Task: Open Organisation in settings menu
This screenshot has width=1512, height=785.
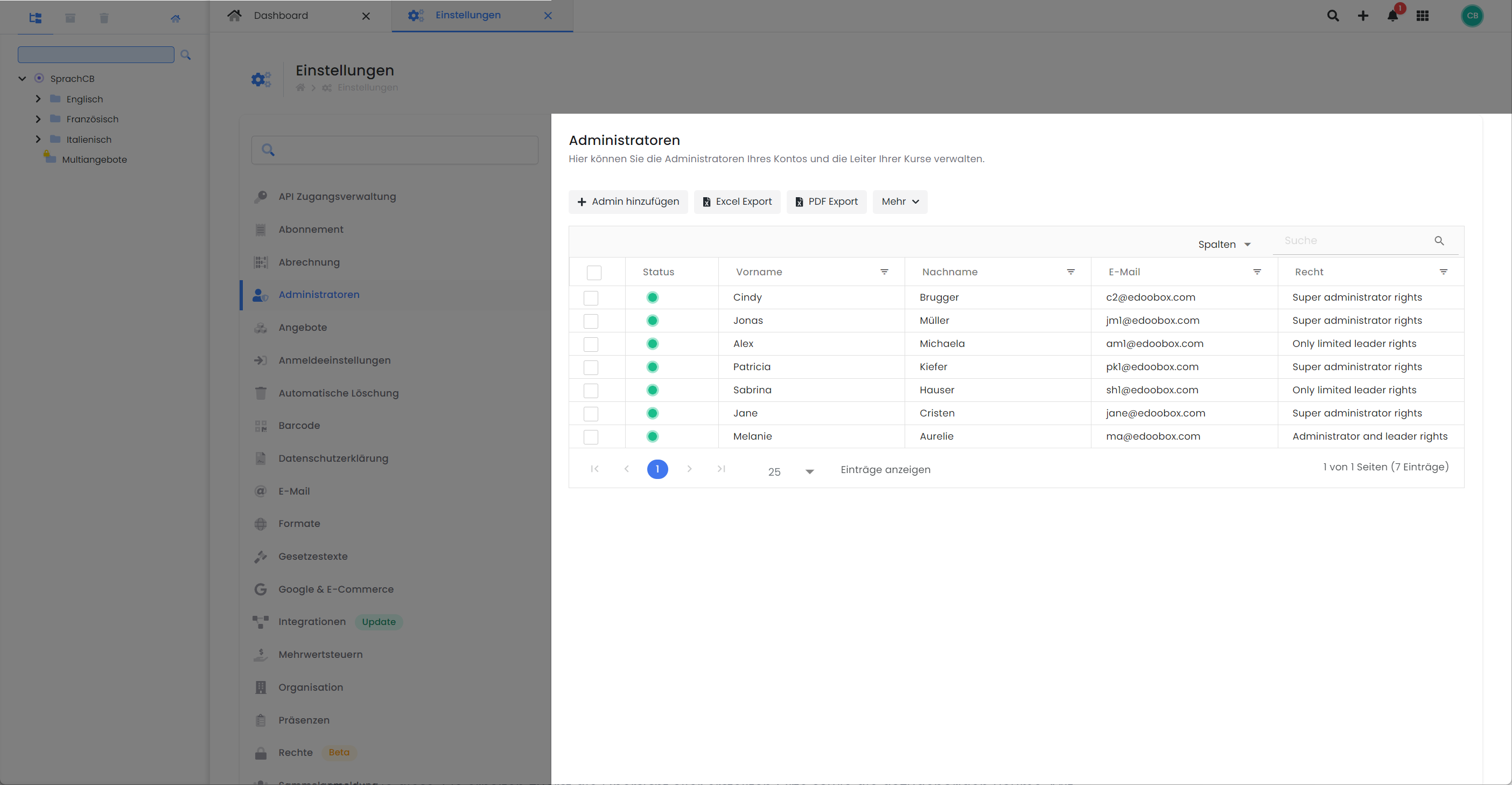Action: point(311,687)
